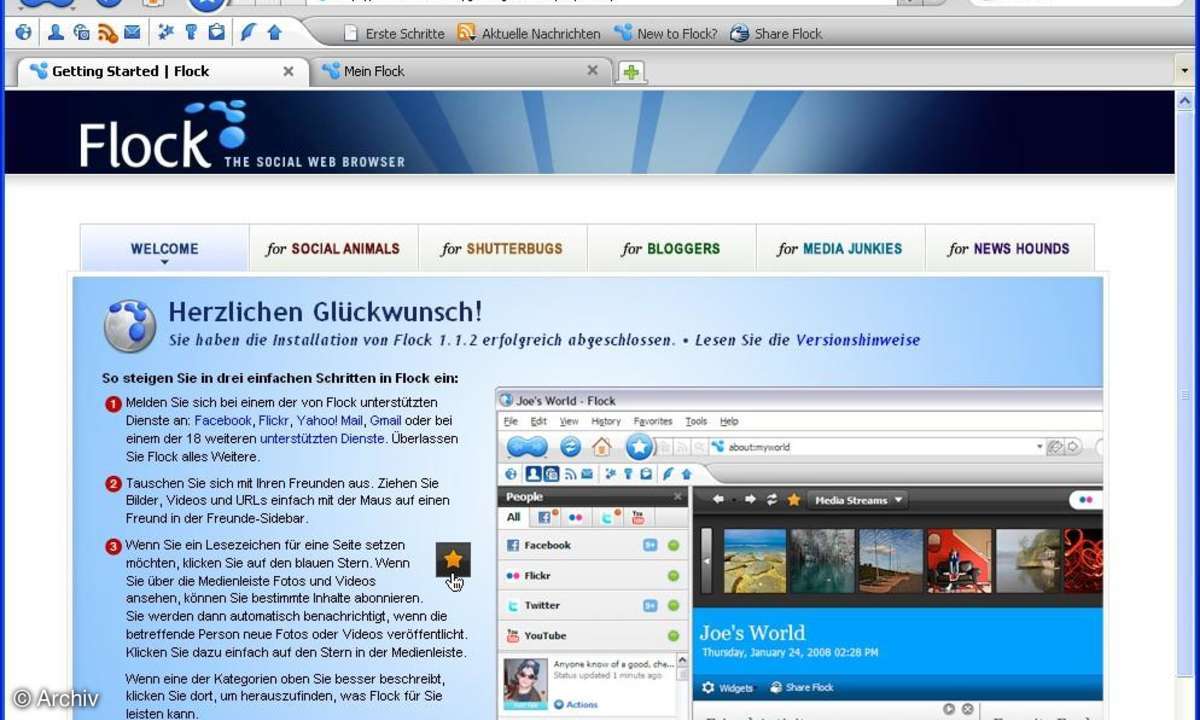Open the Accounts and Services key icon
The width and height of the screenshot is (1200, 720).
pos(191,33)
